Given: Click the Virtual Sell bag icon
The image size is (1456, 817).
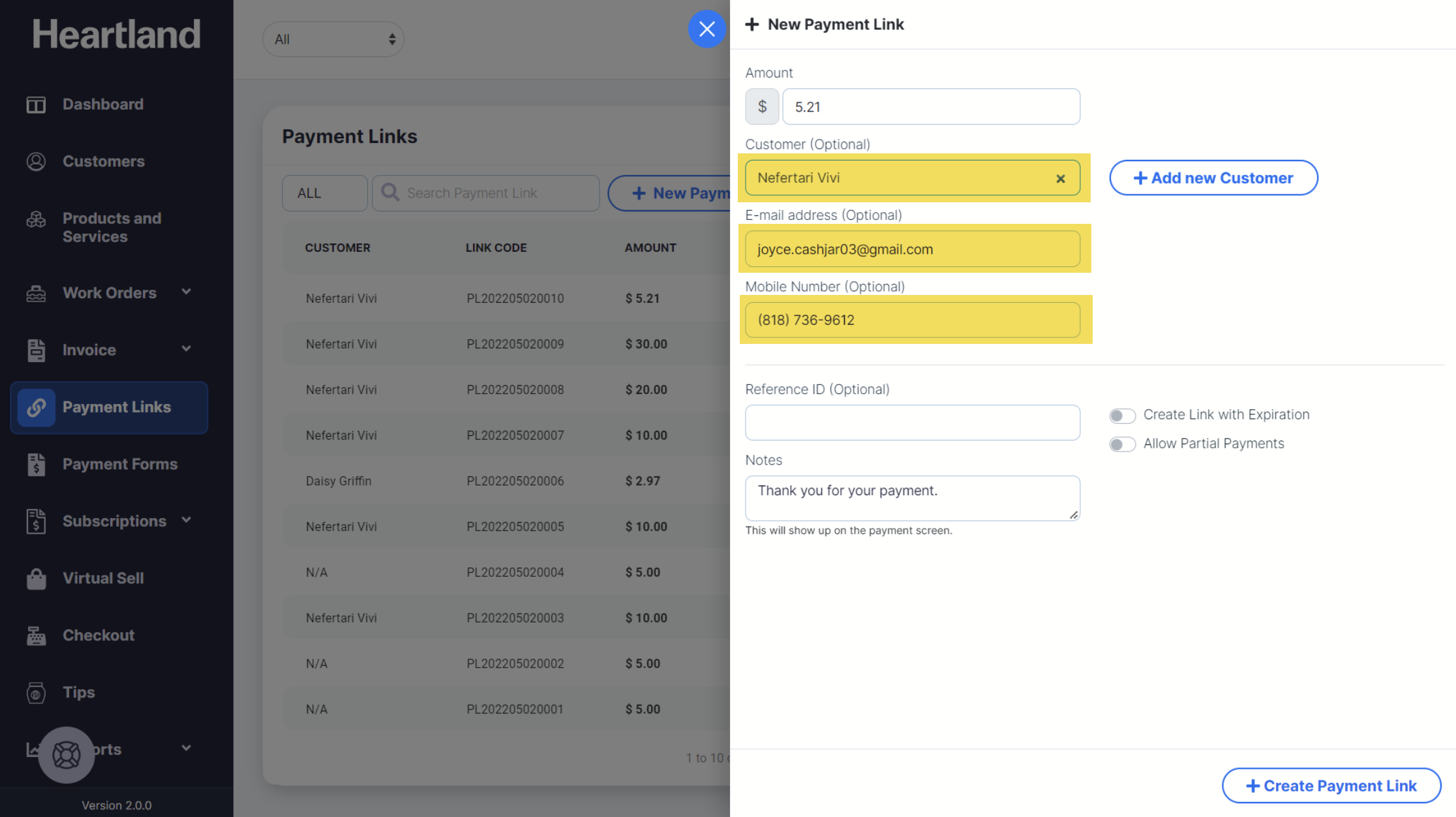Looking at the screenshot, I should [x=36, y=578].
